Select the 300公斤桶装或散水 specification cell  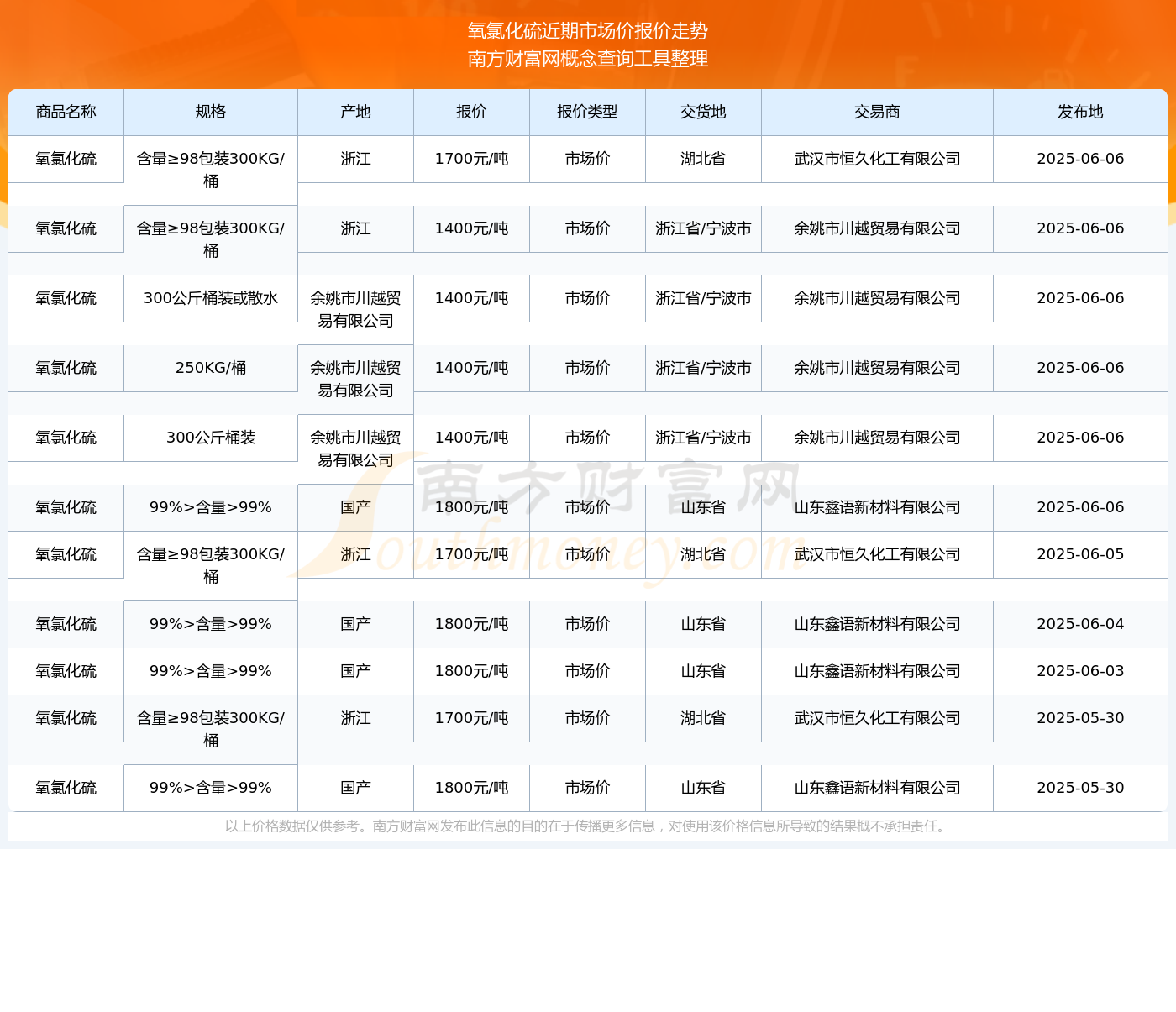click(211, 298)
